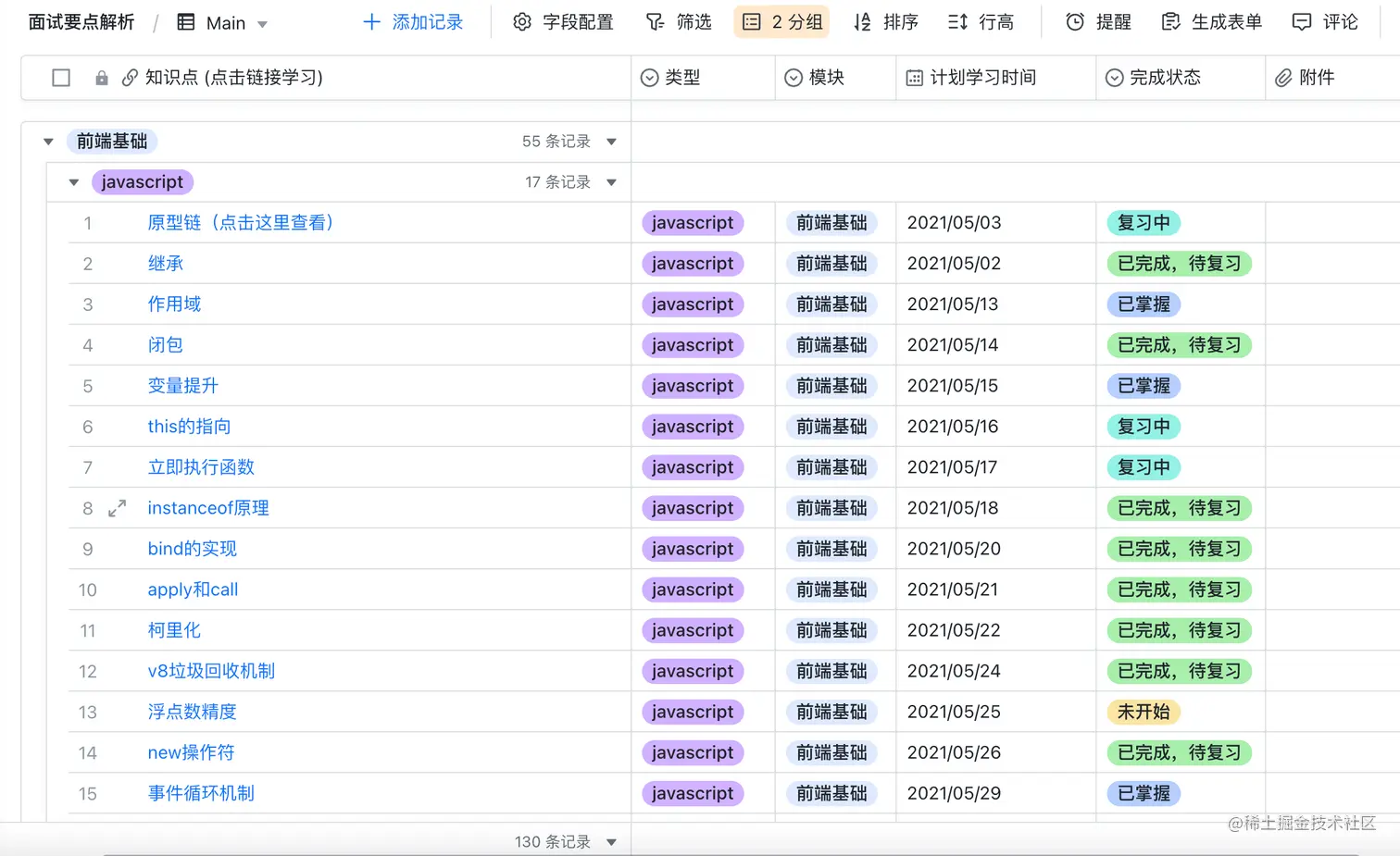
Task: Open the 提醒 reminder tool
Action: click(x=1098, y=22)
